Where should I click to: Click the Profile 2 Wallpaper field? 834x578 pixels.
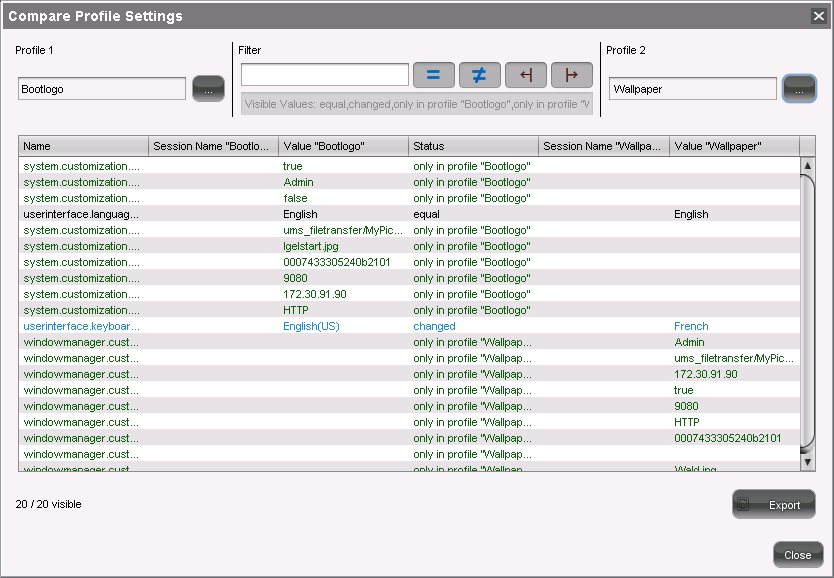pos(692,89)
